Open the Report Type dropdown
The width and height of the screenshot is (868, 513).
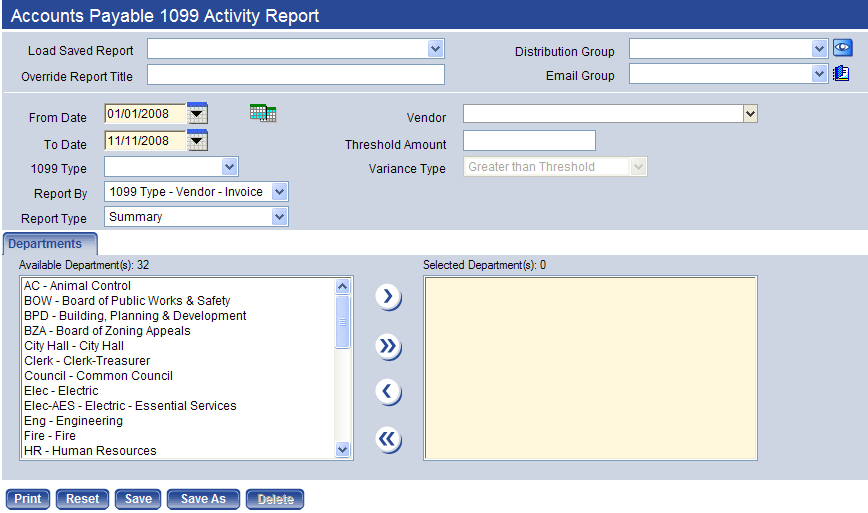279,217
